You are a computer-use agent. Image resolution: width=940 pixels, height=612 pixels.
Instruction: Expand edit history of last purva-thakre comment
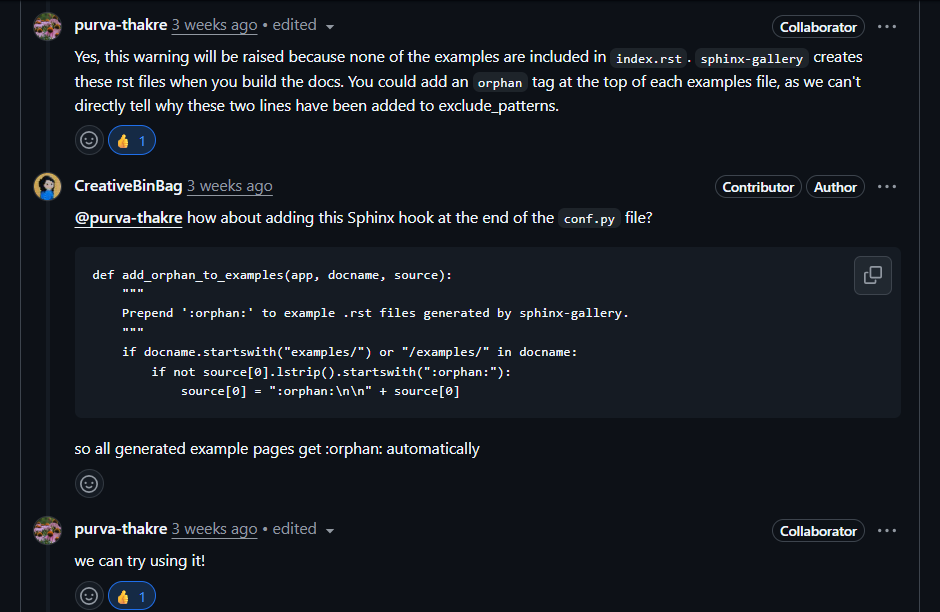click(303, 529)
